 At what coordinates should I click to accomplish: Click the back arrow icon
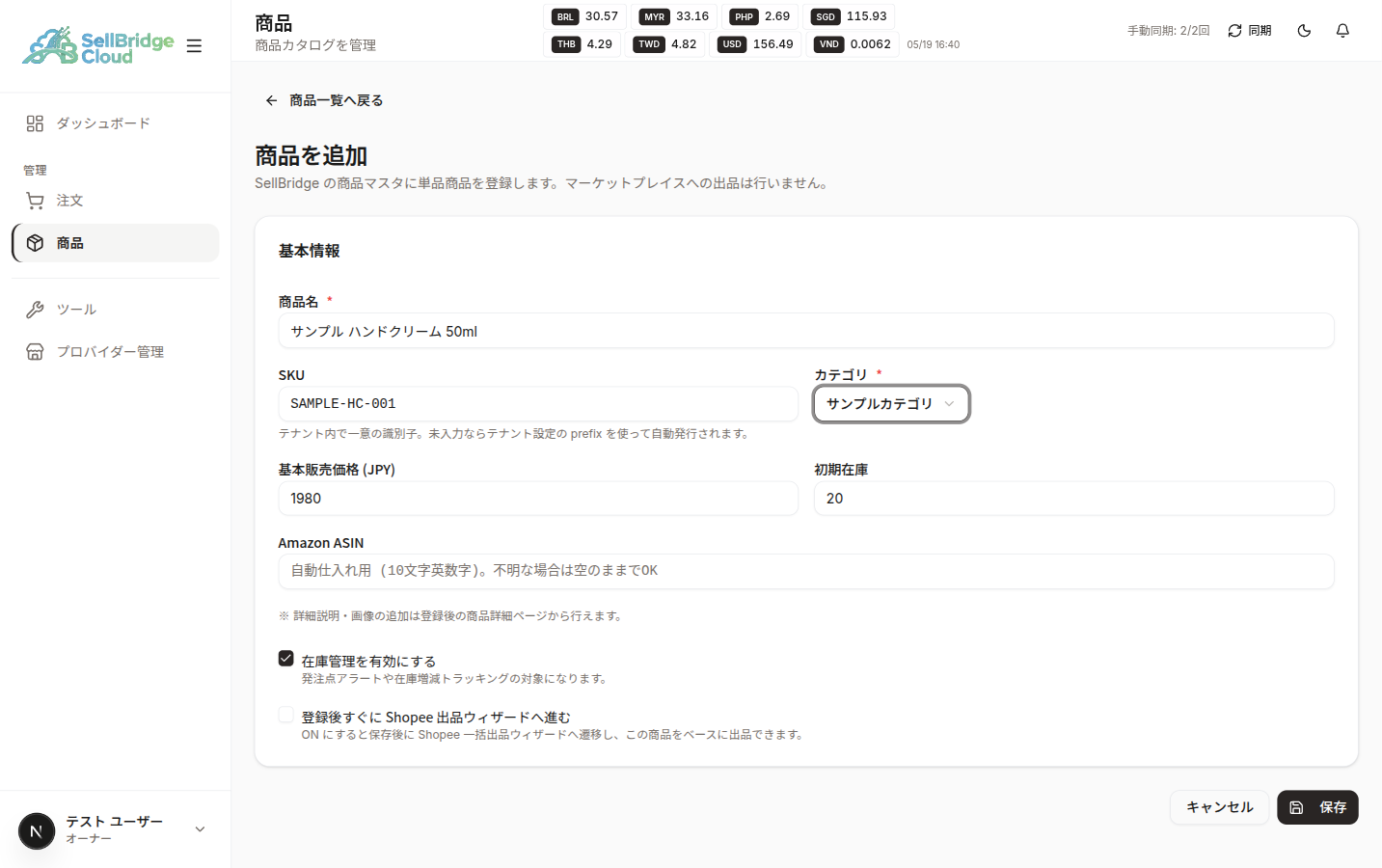(x=271, y=100)
